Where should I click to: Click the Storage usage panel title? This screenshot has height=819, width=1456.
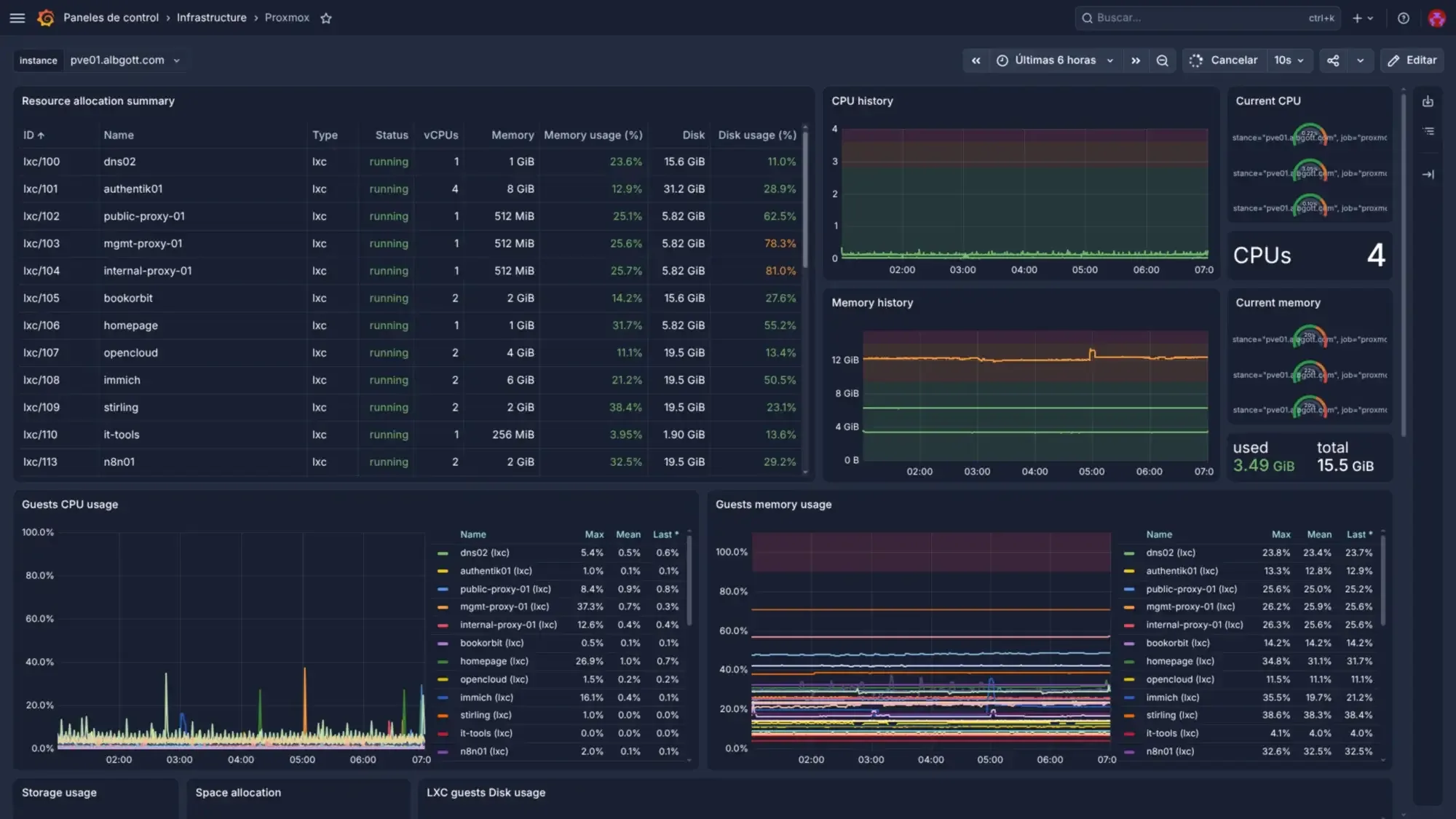59,793
